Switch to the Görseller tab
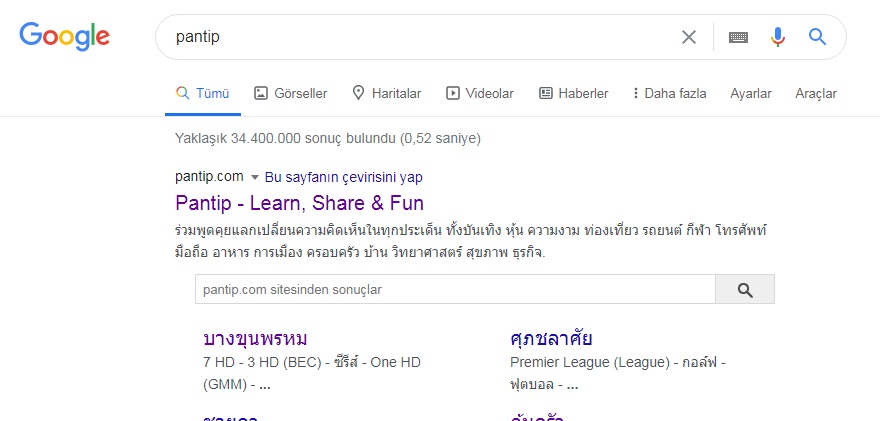This screenshot has height=421, width=880. point(291,93)
